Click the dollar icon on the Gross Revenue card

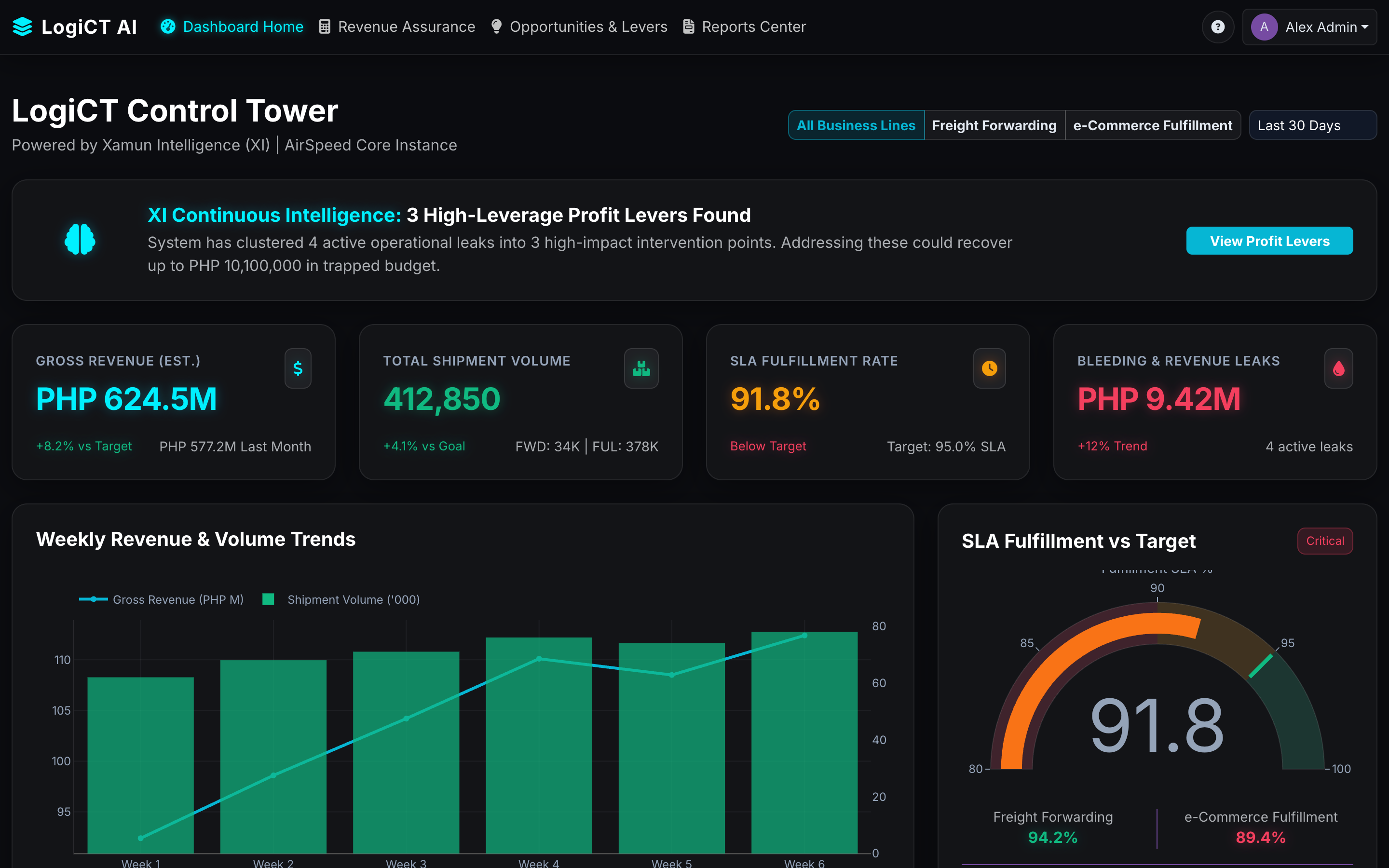(x=298, y=368)
